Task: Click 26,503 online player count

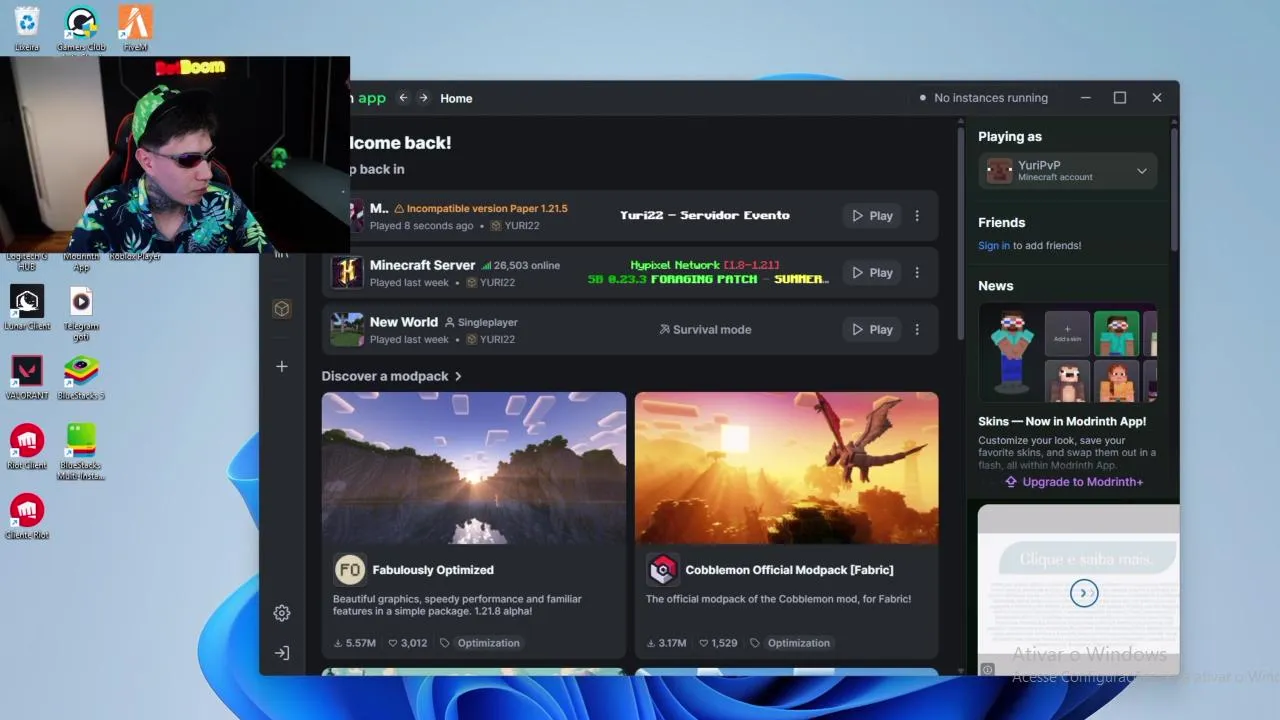Action: pos(520,265)
